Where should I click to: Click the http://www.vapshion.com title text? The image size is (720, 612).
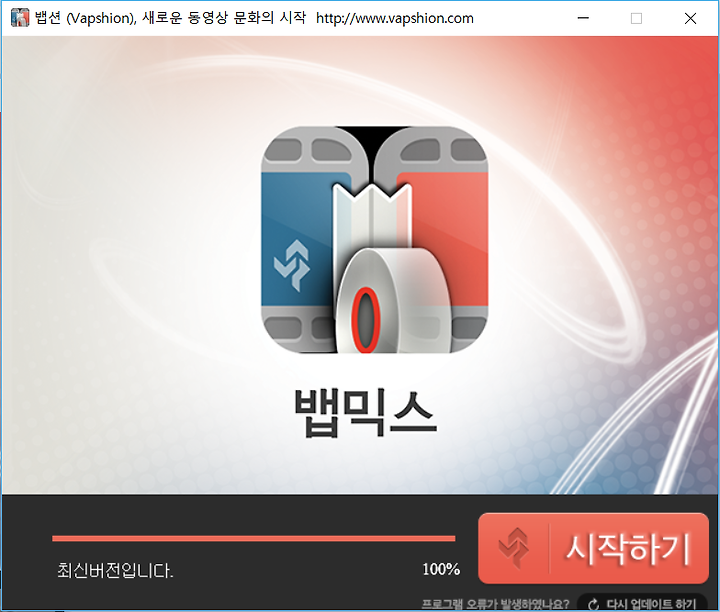pos(395,18)
